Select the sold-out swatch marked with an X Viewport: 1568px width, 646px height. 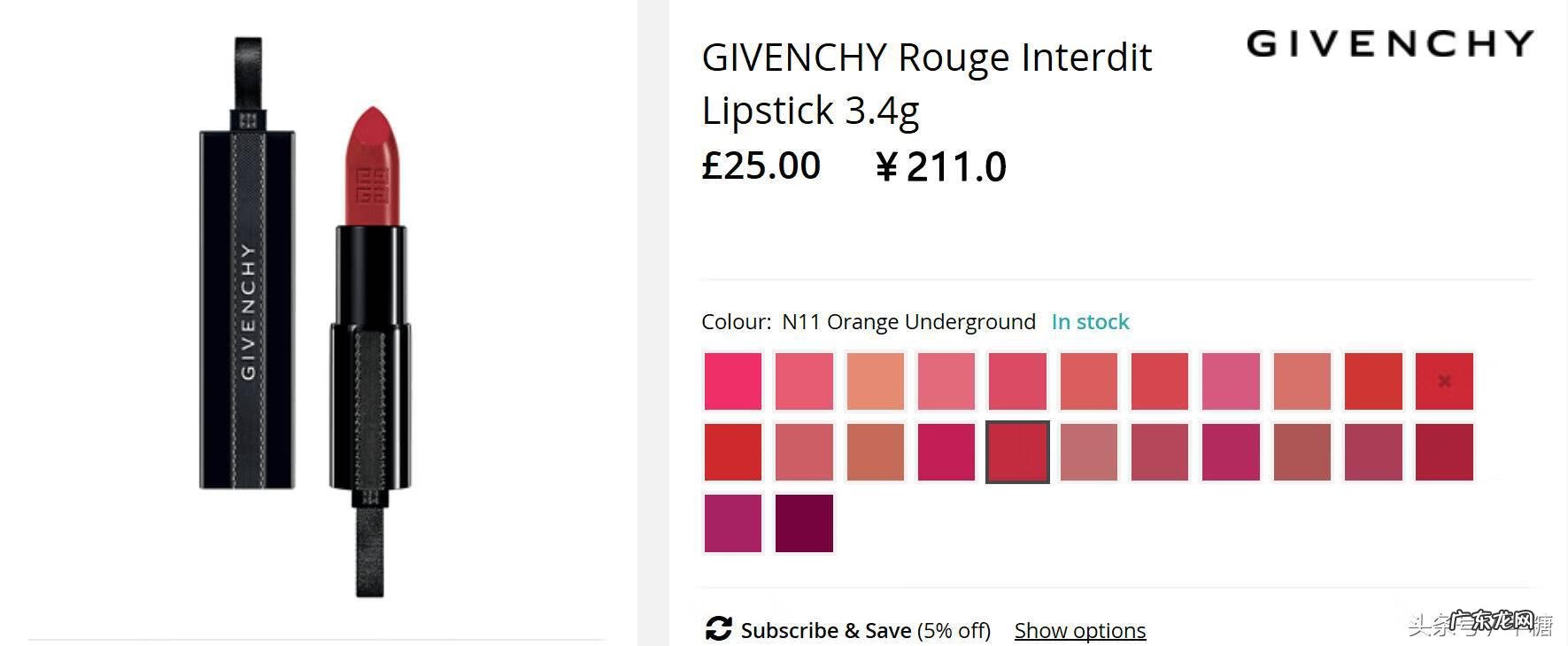coord(1444,381)
